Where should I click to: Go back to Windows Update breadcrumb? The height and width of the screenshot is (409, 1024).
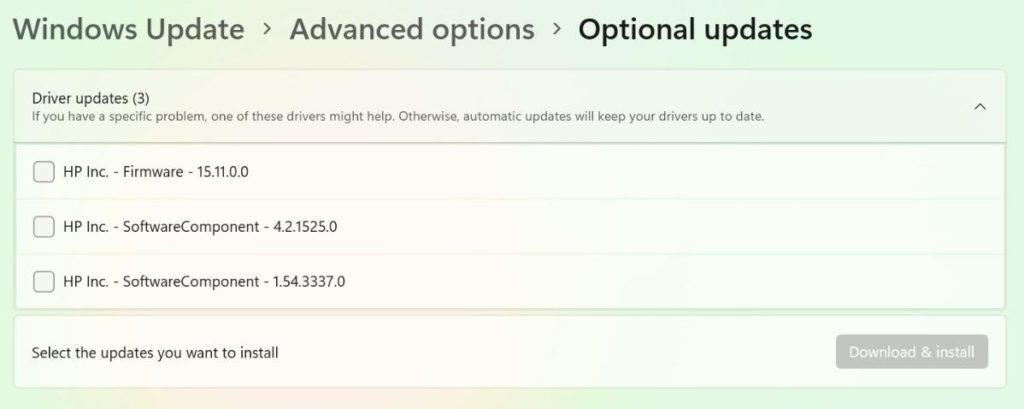coord(128,30)
